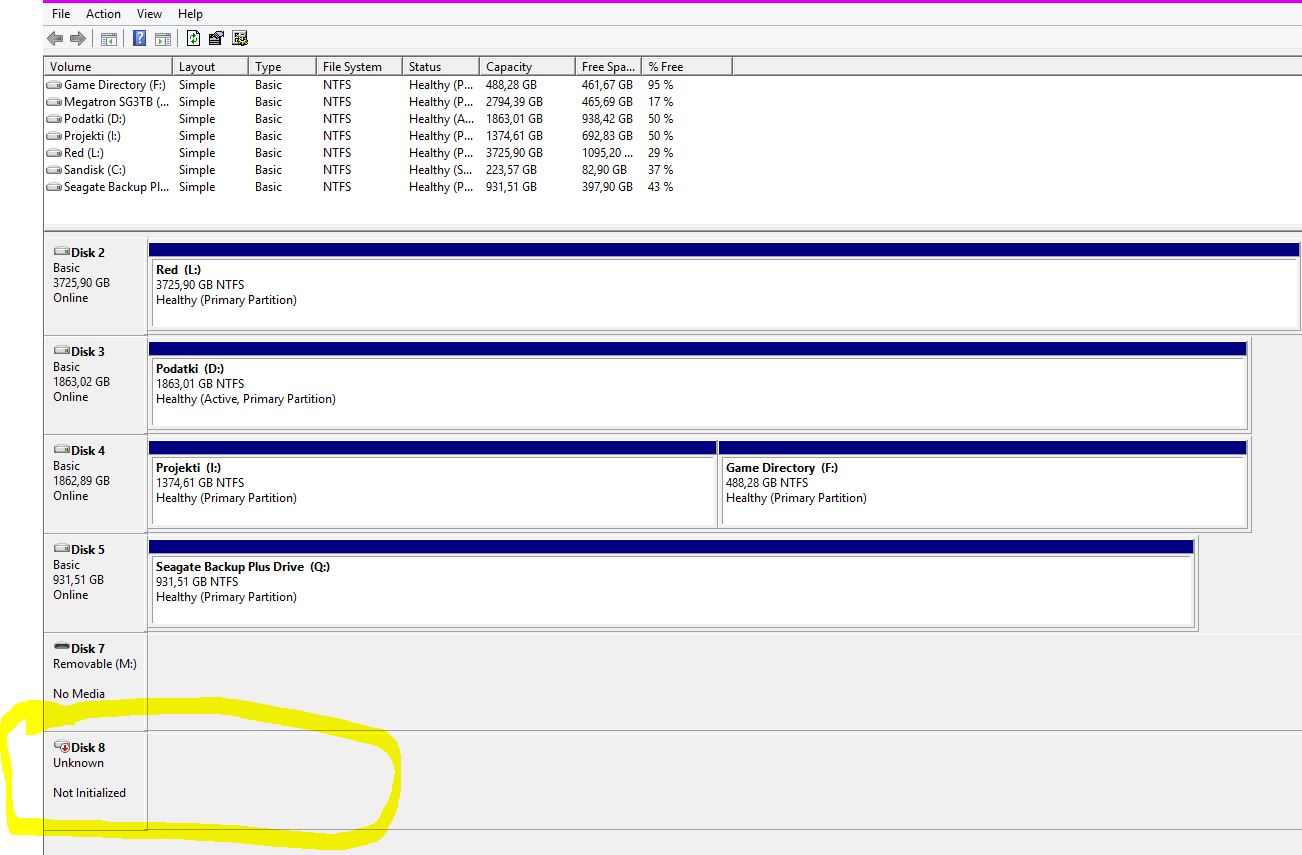Select the Projekti (I:) volume icon in list

[54, 136]
